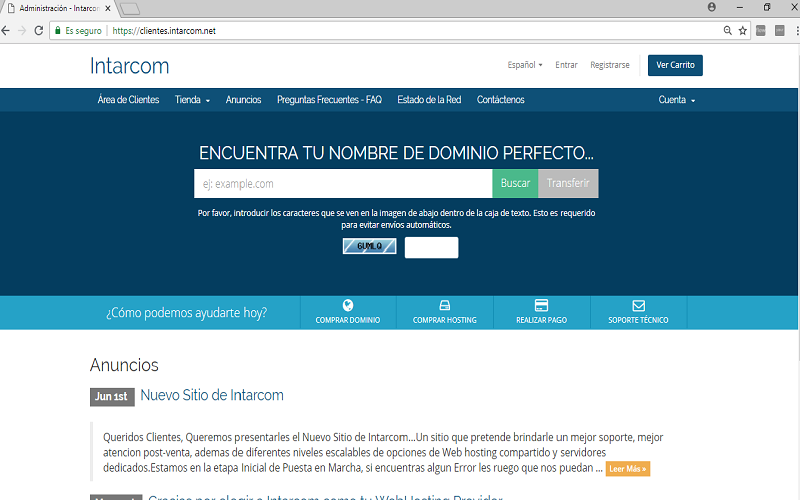The height and width of the screenshot is (500, 800).
Task: Click the first browser extension icon
Action: click(761, 31)
